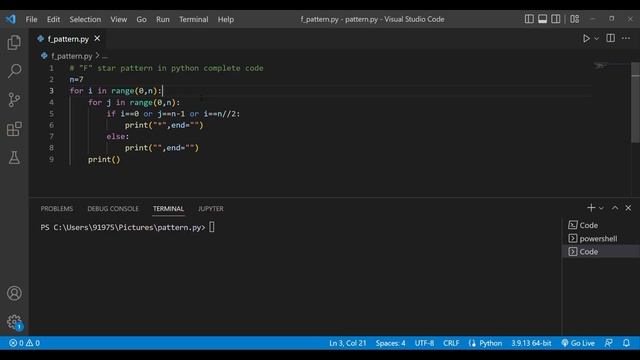Viewport: 640px width, 360px height.
Task: Click the terminal prompt input area
Action: point(212,227)
